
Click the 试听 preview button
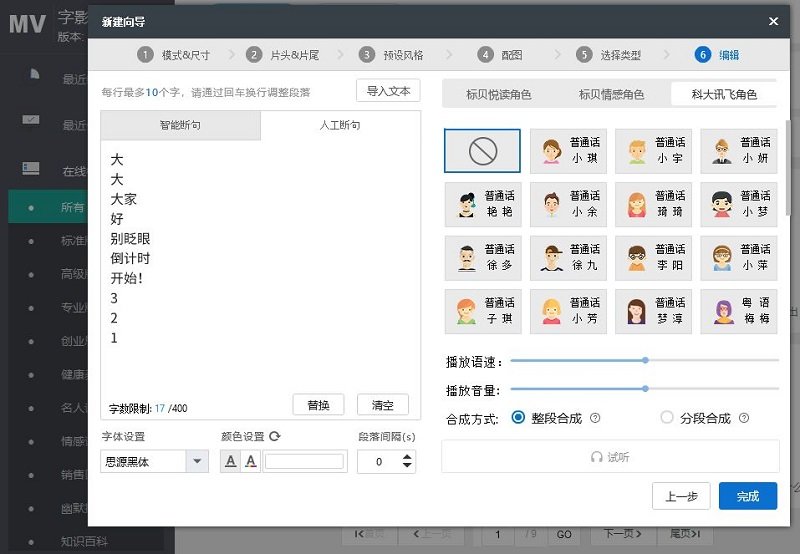[610, 457]
